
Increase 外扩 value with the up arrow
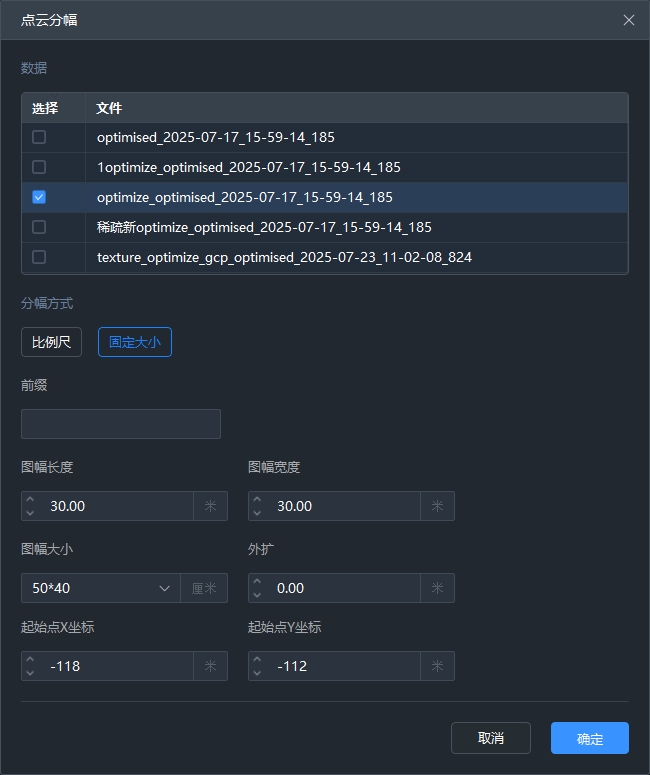tap(257, 581)
